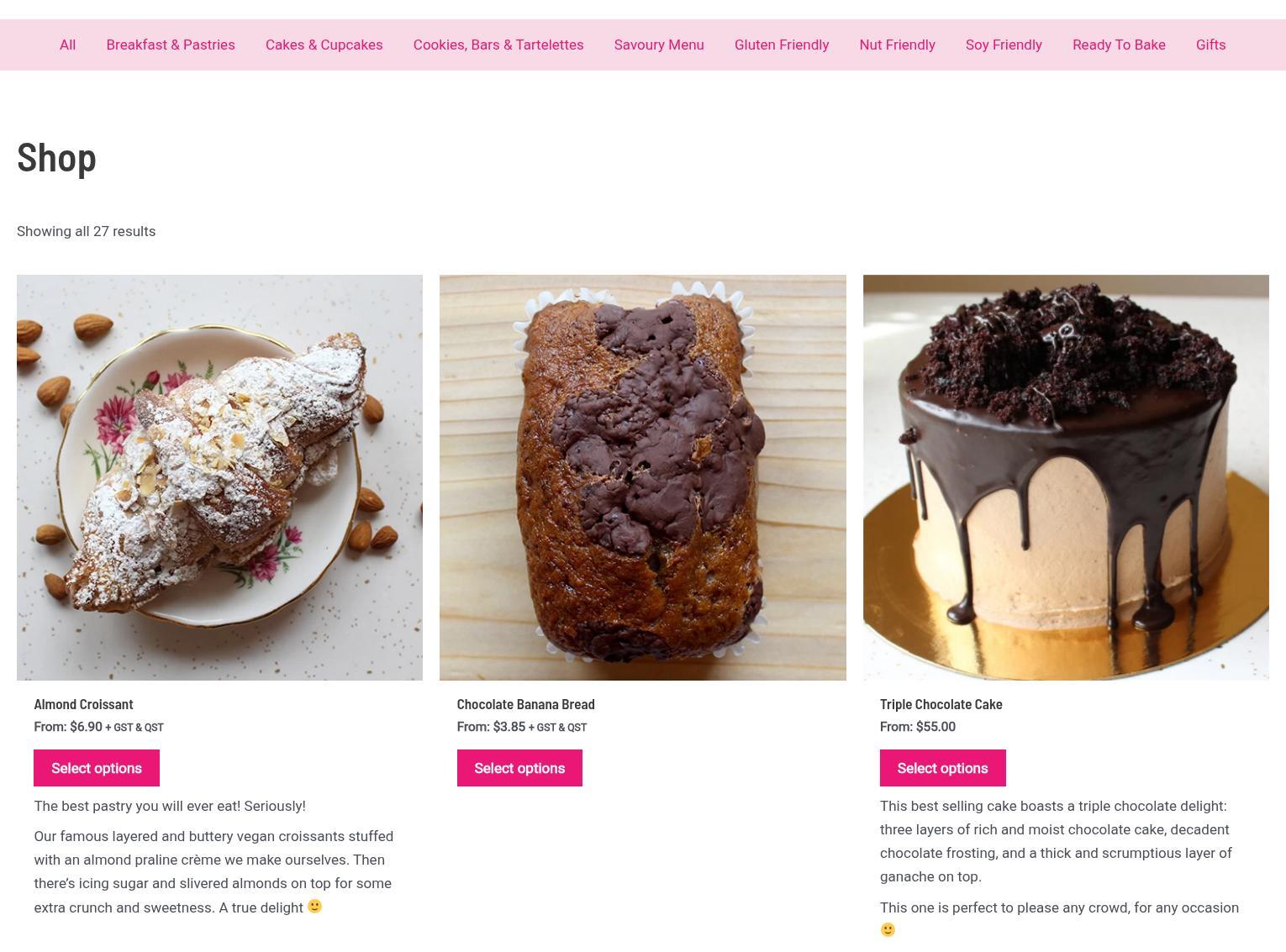Filter by Gluten Friendly products
Screen dimensions: 1286x952
(x=782, y=45)
